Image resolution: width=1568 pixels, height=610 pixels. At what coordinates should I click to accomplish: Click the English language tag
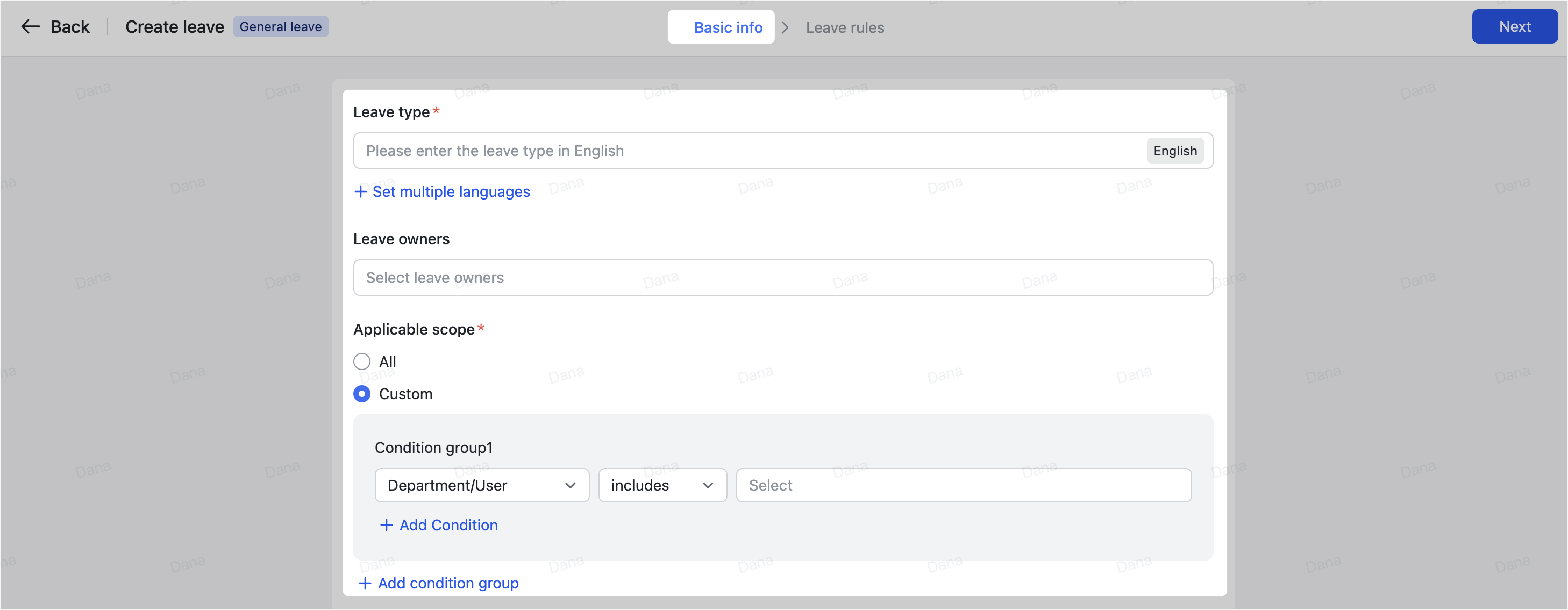coord(1175,151)
